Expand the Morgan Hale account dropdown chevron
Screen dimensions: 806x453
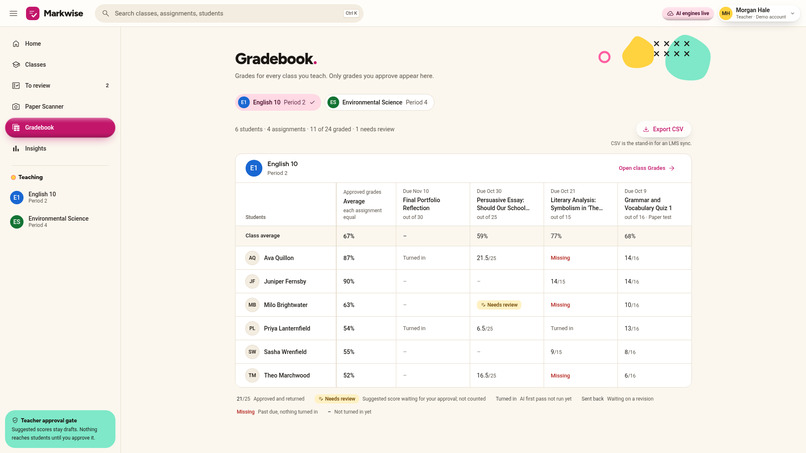(x=792, y=13)
